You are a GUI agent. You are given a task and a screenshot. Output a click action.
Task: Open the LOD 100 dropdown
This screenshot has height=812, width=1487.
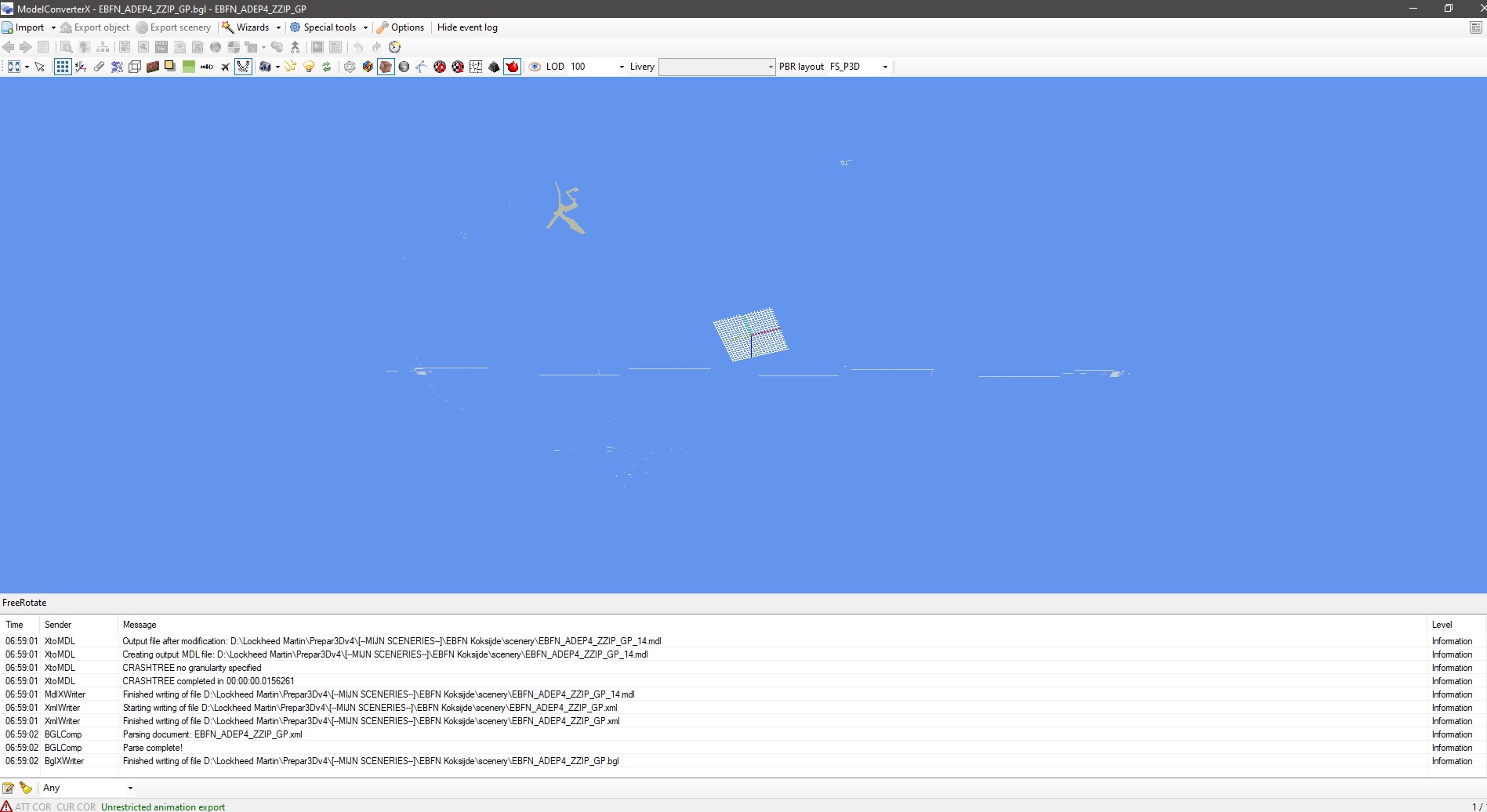(x=622, y=67)
